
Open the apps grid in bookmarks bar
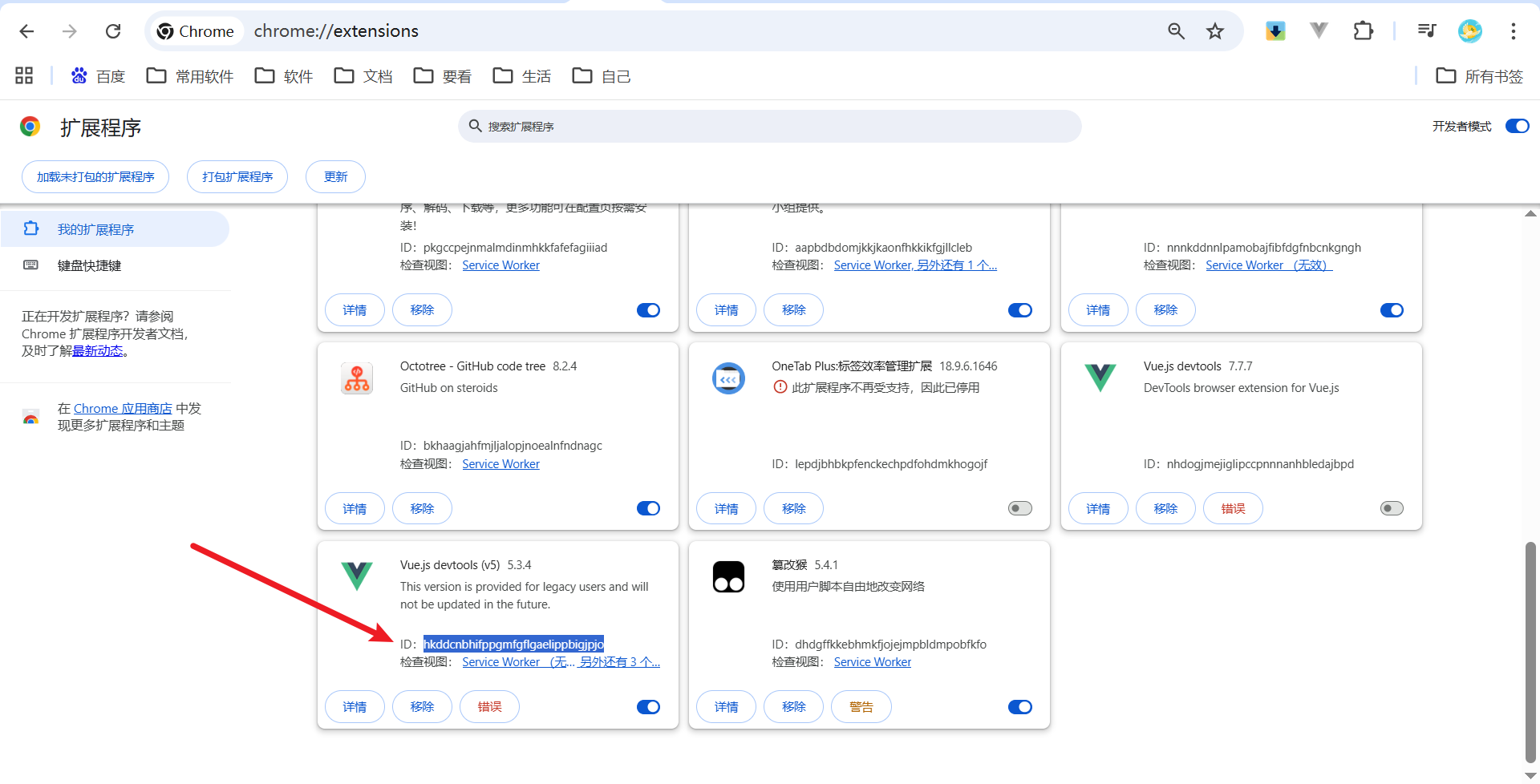[x=24, y=75]
